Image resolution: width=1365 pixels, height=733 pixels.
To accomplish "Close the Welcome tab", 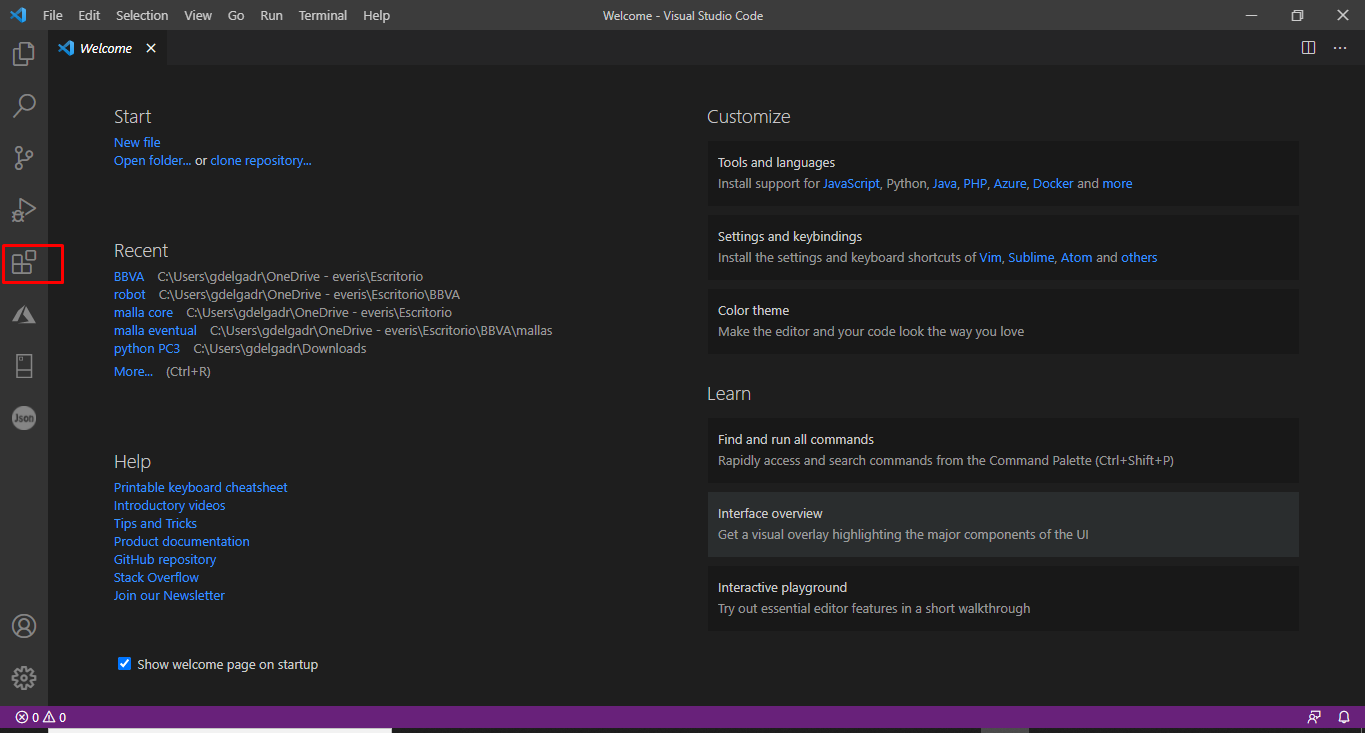I will 151,48.
